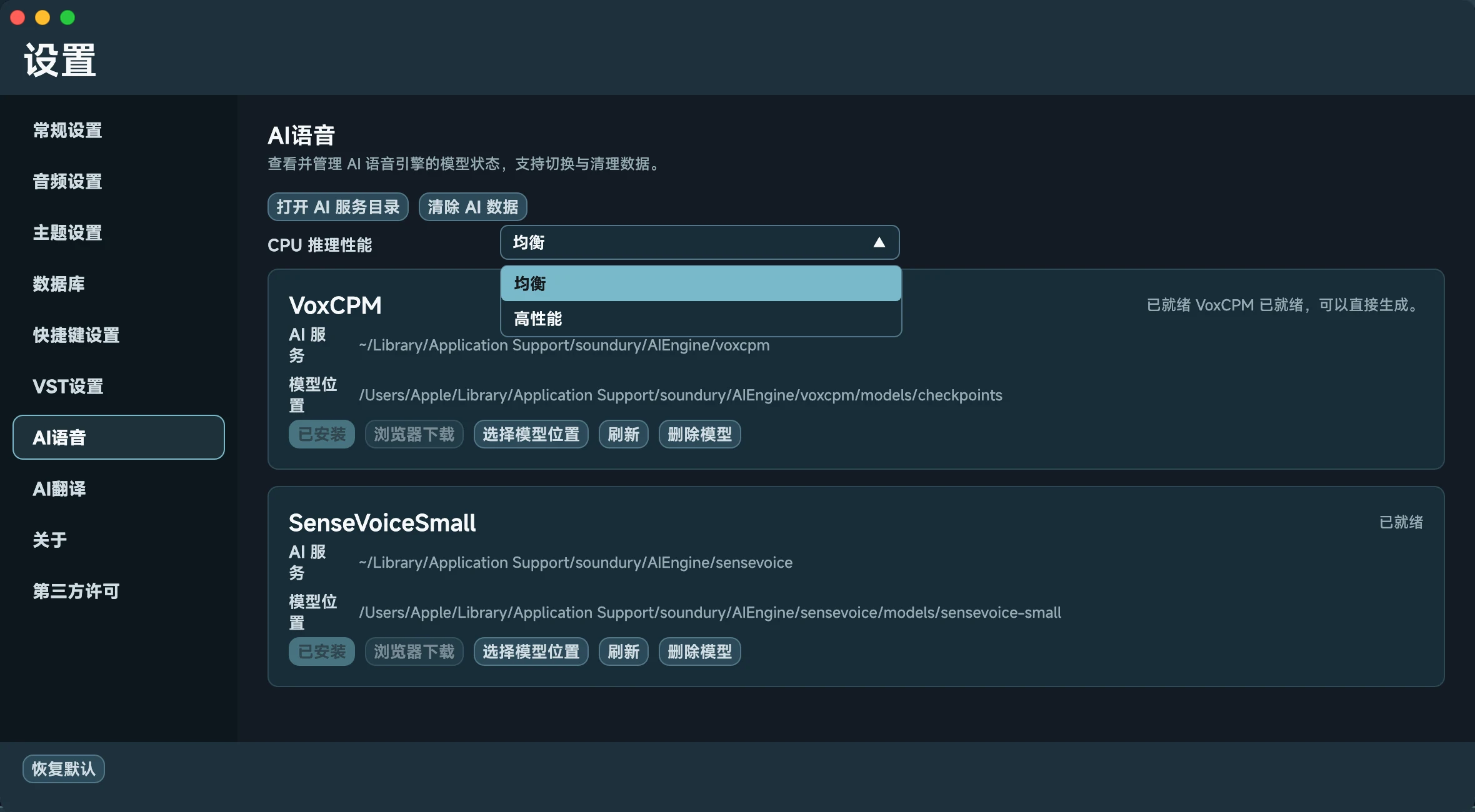The image size is (1475, 812).
Task: View 第三方许可 page
Action: click(118, 591)
